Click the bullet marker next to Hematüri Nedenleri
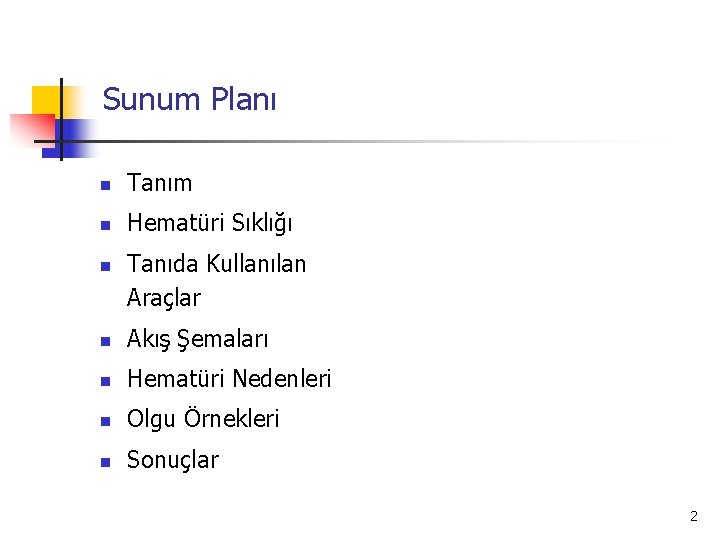This screenshot has width=720, height=540. click(x=106, y=381)
